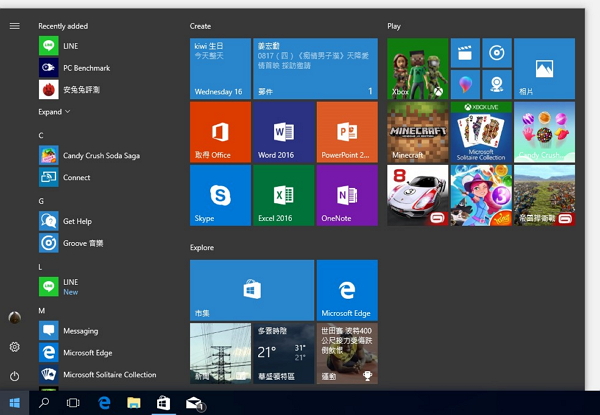Open the Skype tile
The image size is (600, 415).
220,195
